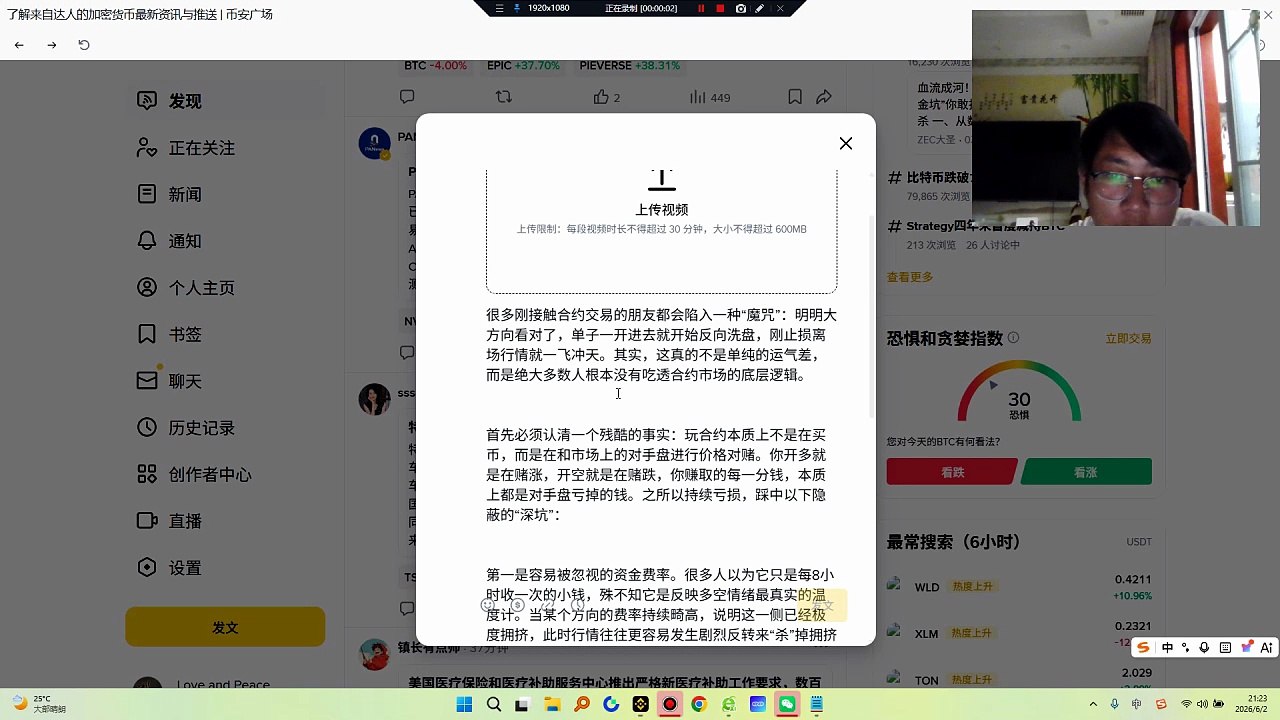Pause the screen recording
The width and height of the screenshot is (1280, 720).
point(701,8)
